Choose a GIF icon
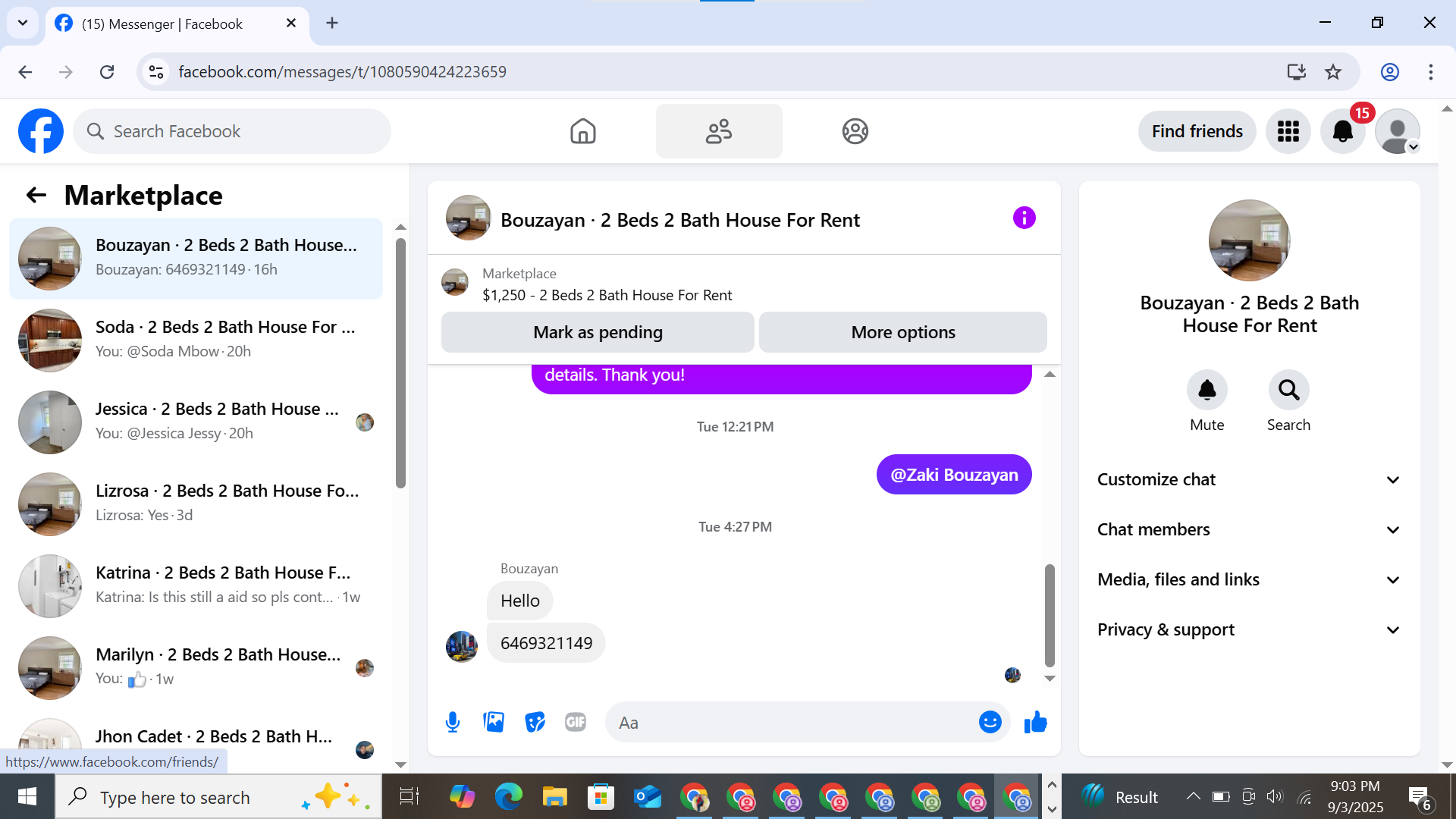This screenshot has width=1456, height=819. (576, 722)
